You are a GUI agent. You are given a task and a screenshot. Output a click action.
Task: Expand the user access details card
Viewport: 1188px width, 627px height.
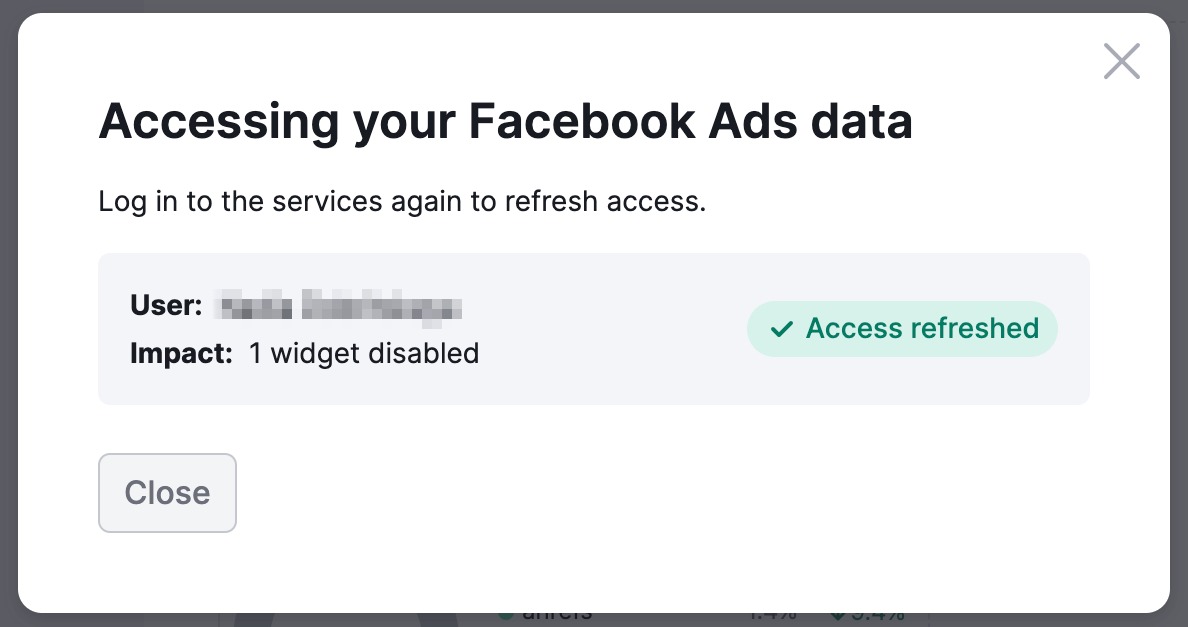coord(594,329)
